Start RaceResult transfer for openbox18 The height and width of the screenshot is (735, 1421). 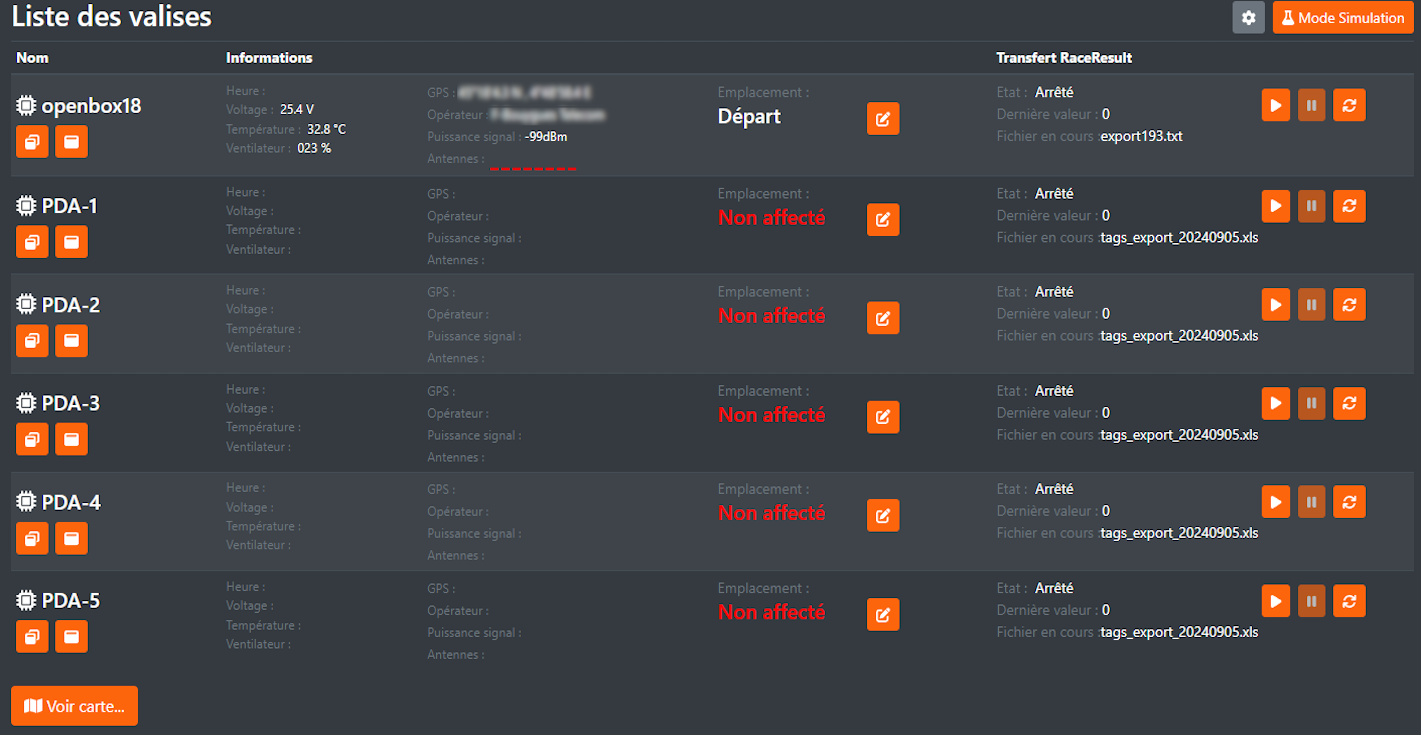[x=1275, y=105]
